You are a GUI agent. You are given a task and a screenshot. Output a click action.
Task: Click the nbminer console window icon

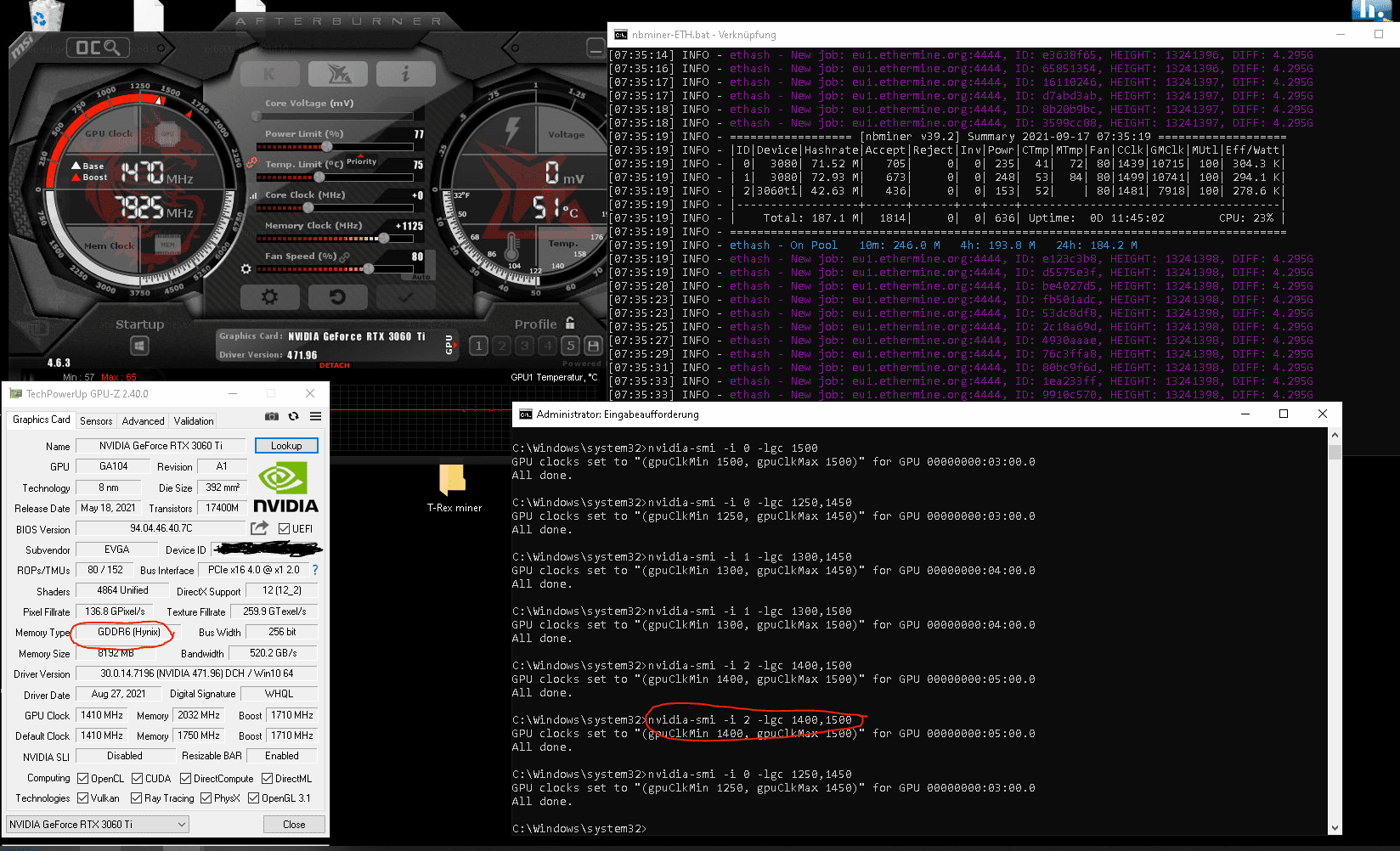(621, 35)
